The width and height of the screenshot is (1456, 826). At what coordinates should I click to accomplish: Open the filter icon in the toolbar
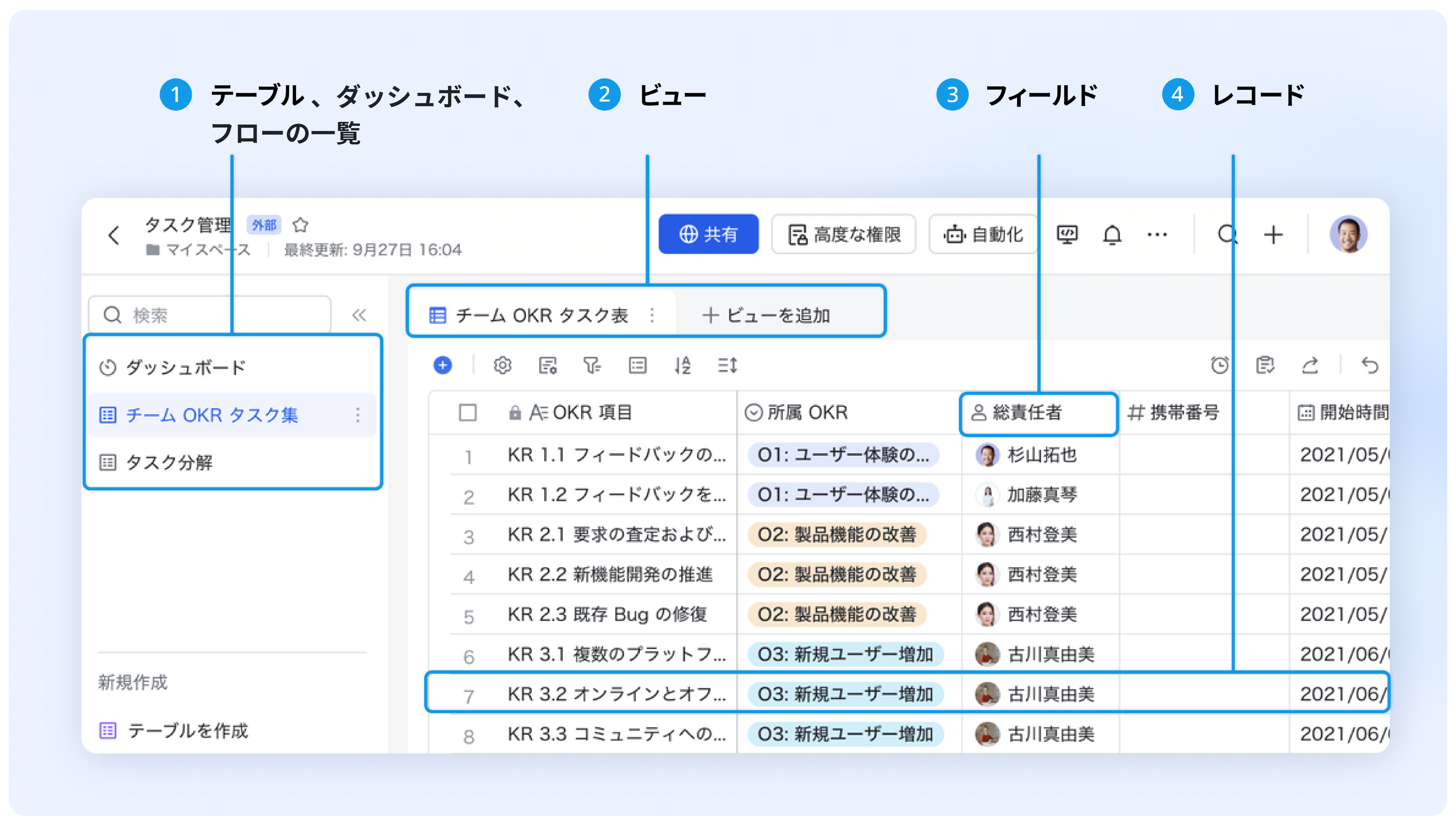[593, 366]
